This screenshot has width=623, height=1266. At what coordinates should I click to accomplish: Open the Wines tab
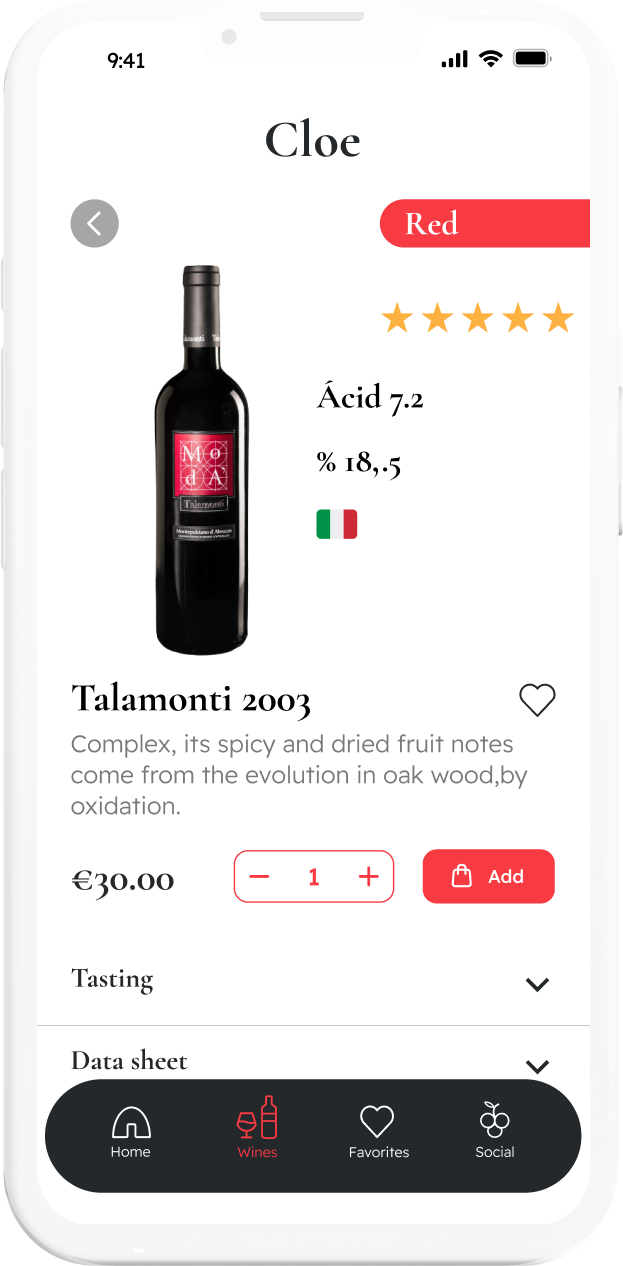(257, 1129)
